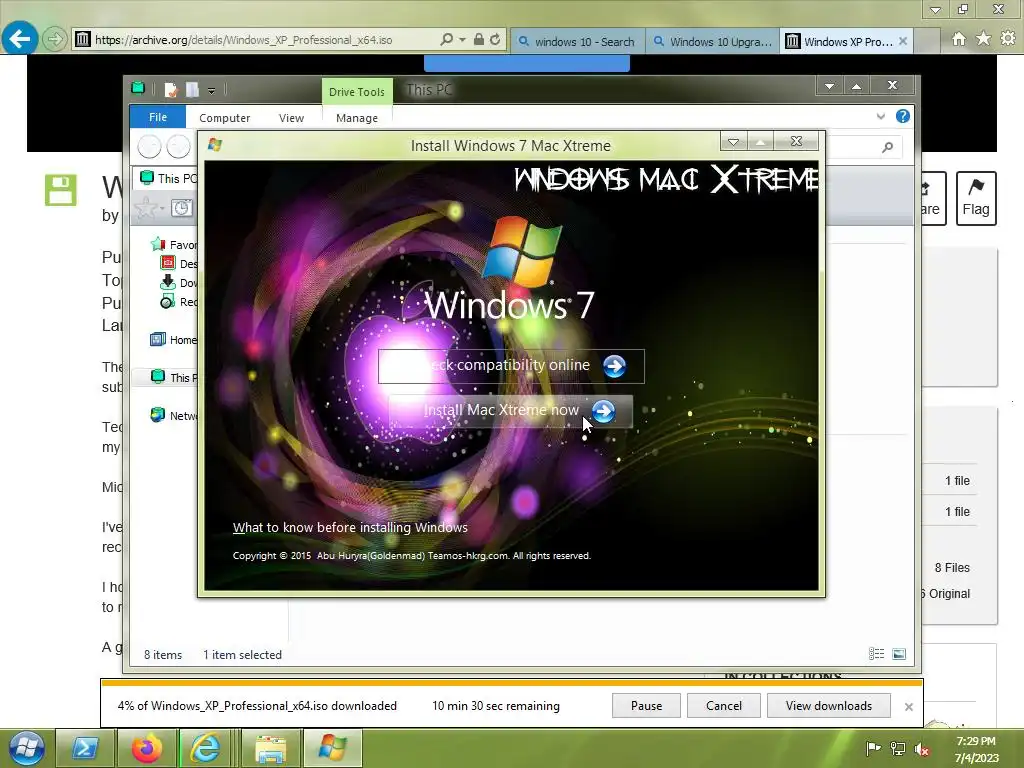
Task: Select This PC in the navigation pane
Action: 173,377
